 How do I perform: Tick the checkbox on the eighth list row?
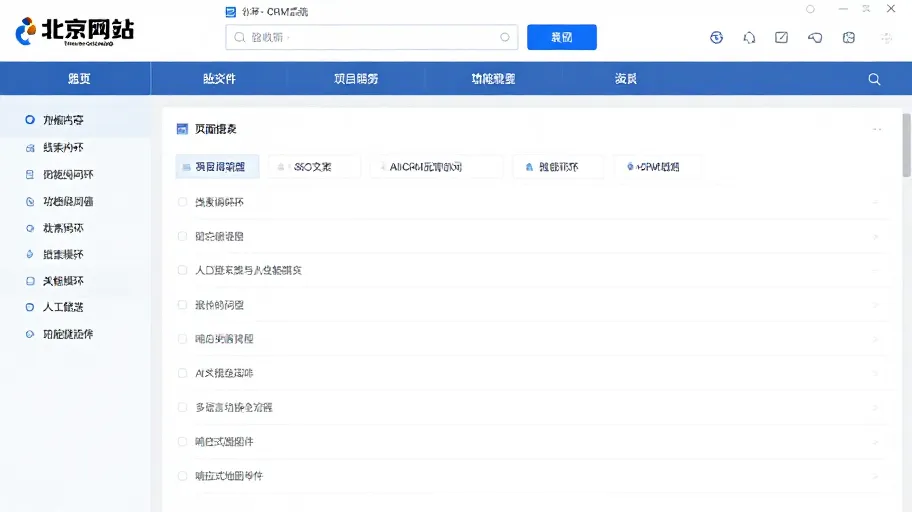point(182,442)
